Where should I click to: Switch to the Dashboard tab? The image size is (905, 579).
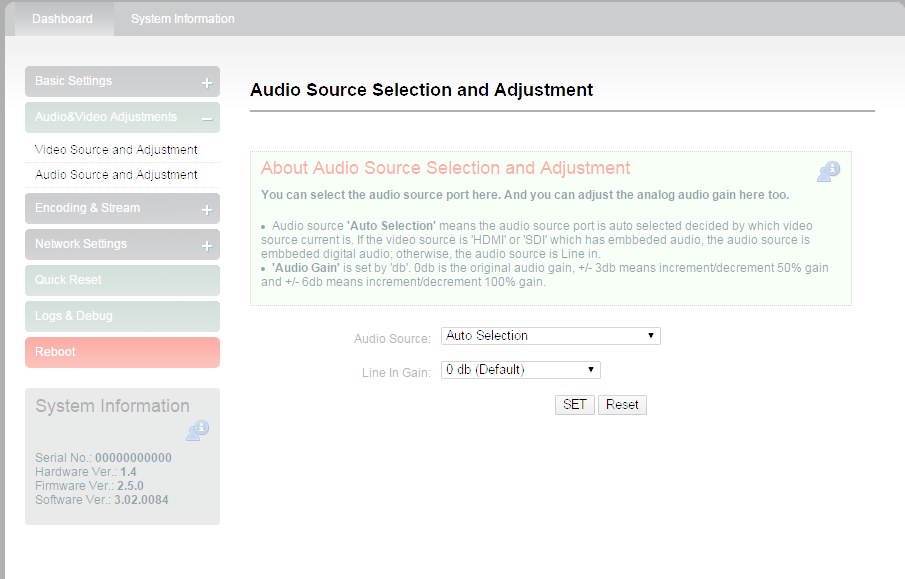(x=62, y=19)
